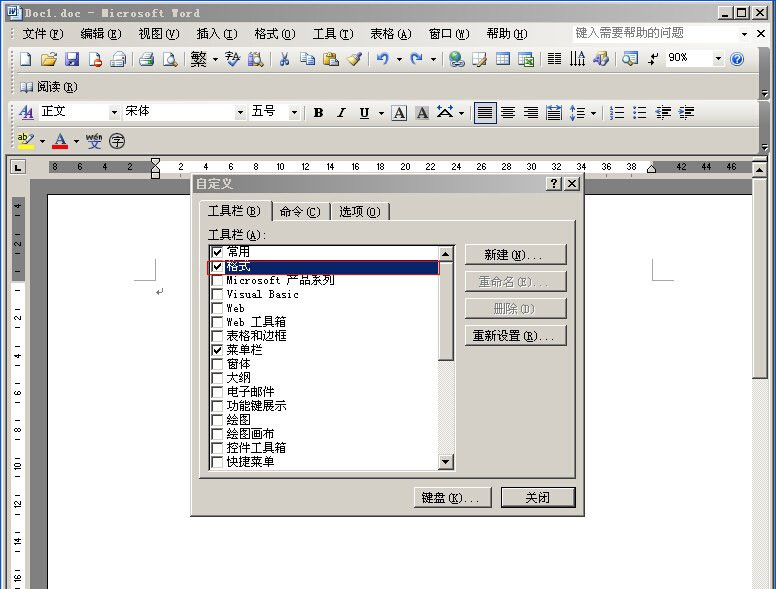Toggle Italic formatting button
This screenshot has width=776, height=589.
click(x=341, y=113)
